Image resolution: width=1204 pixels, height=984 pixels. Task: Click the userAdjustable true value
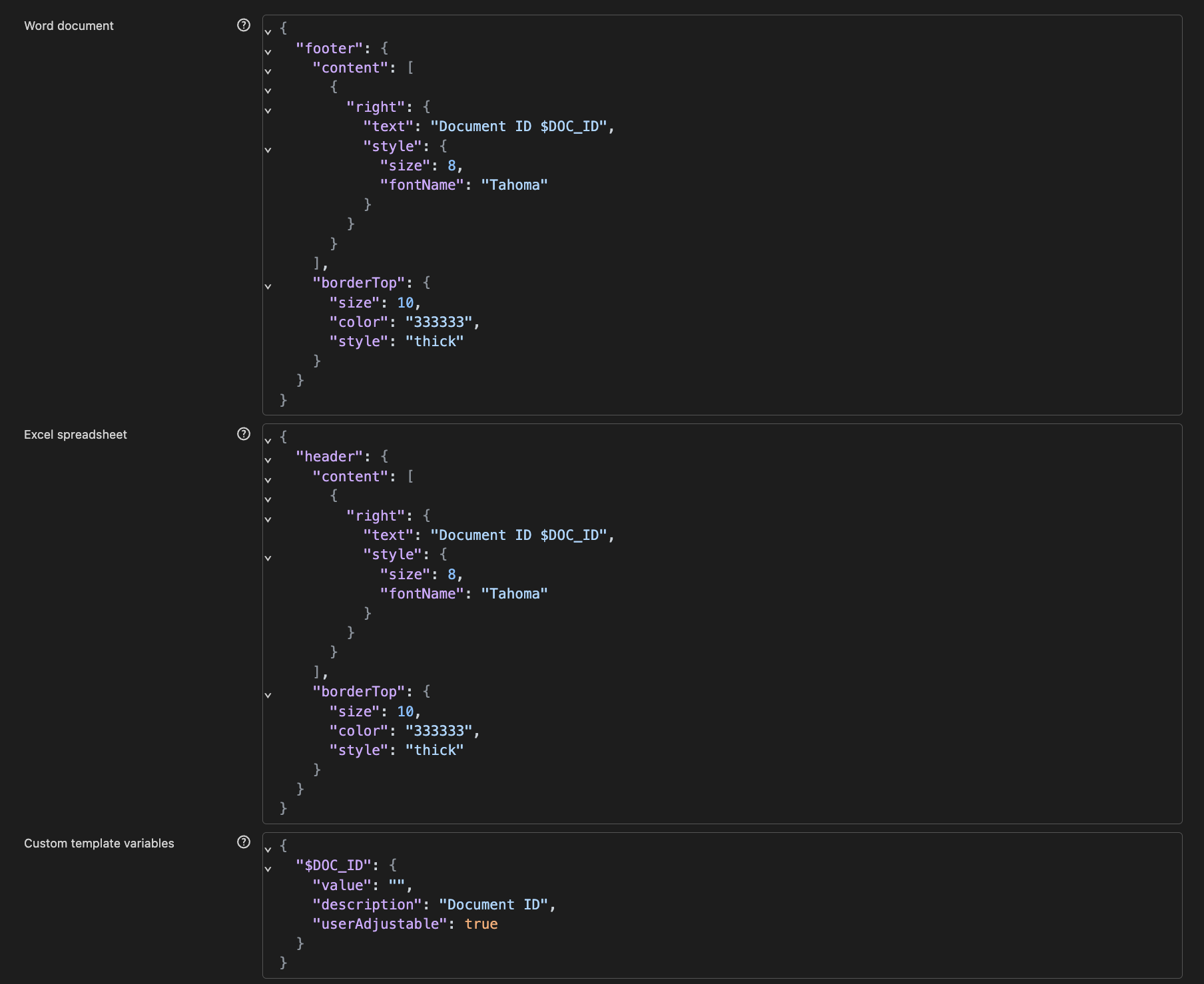[x=481, y=924]
